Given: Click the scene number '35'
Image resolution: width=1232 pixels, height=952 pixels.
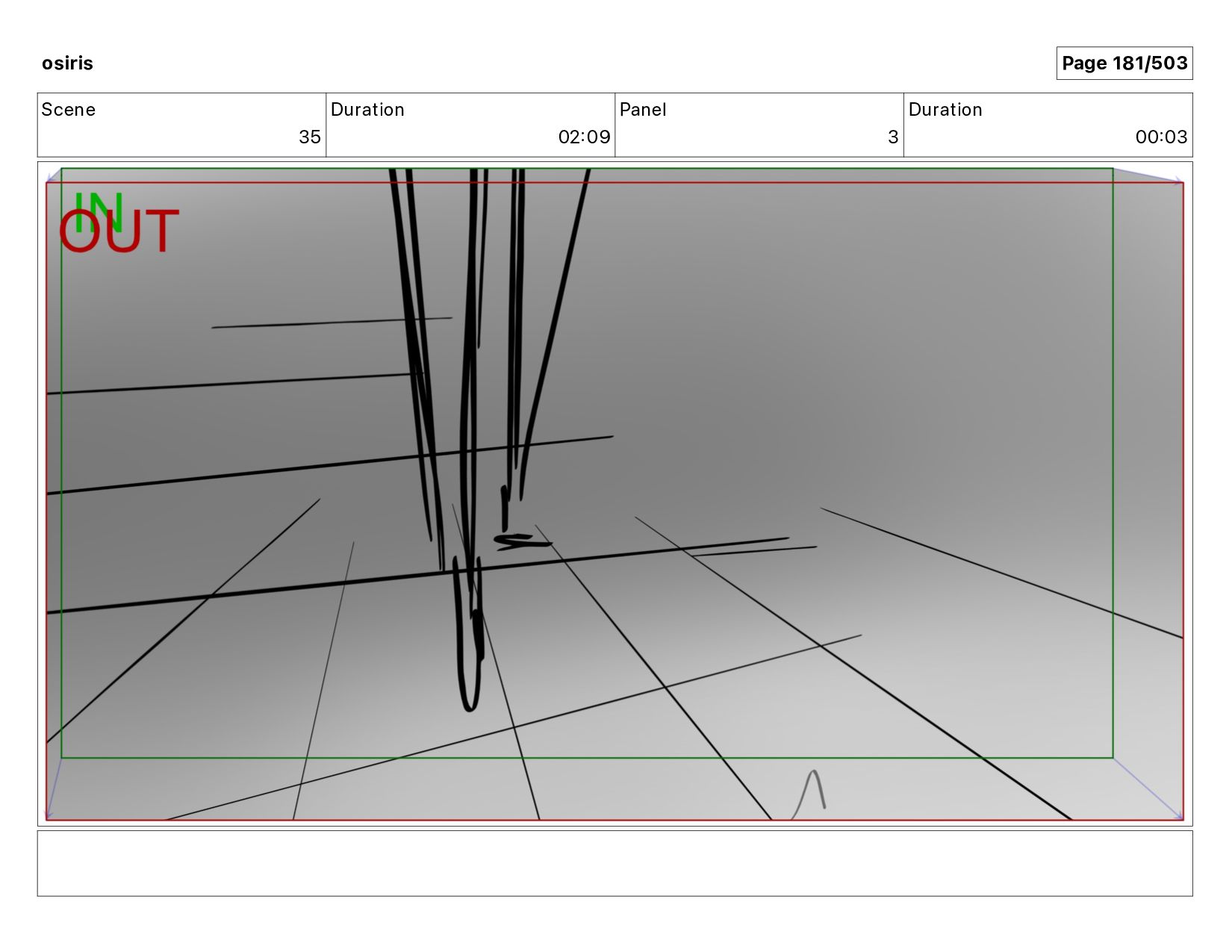Looking at the screenshot, I should 310,137.
